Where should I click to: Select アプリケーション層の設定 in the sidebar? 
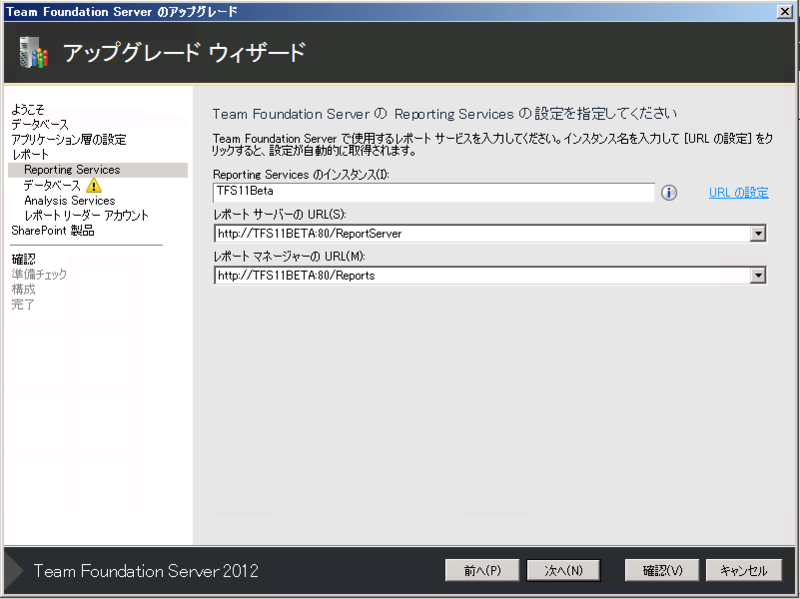69,139
